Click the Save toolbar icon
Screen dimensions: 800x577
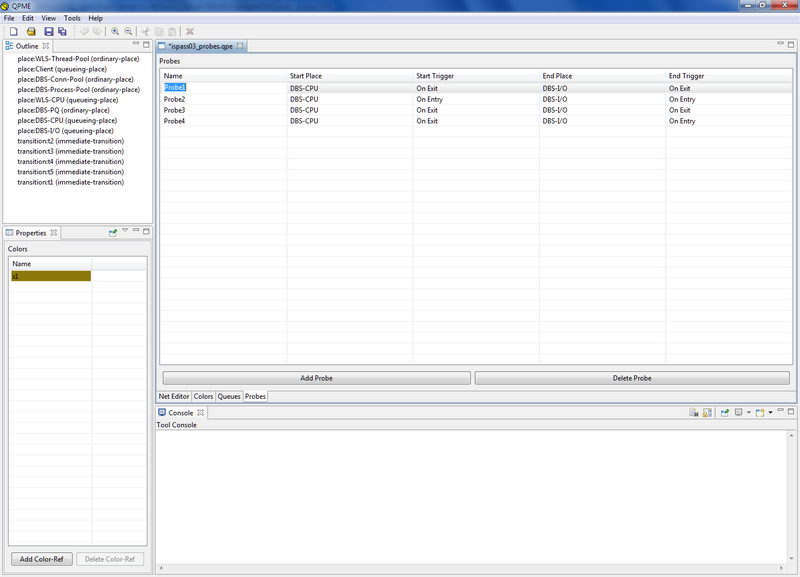pyautogui.click(x=48, y=32)
